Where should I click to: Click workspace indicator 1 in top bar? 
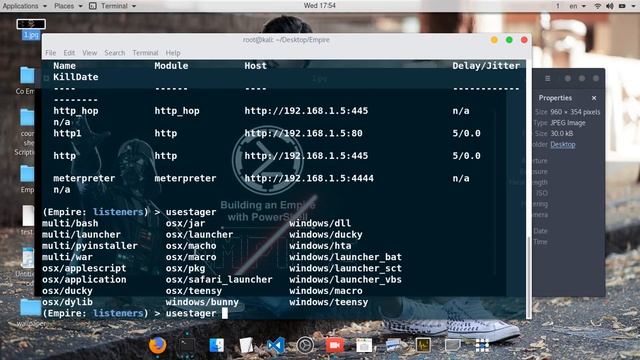pyautogui.click(x=558, y=6)
